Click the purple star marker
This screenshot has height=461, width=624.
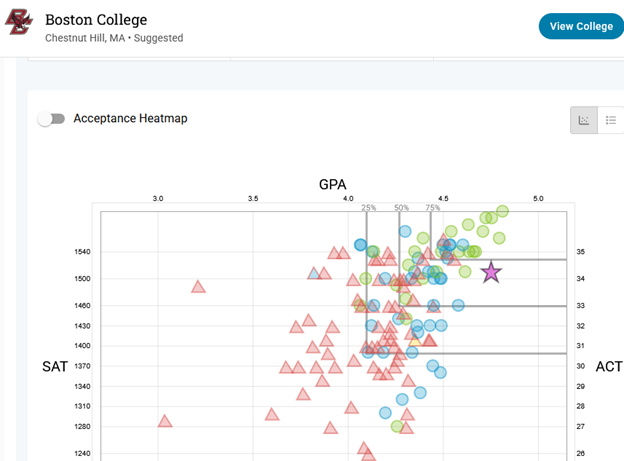491,272
